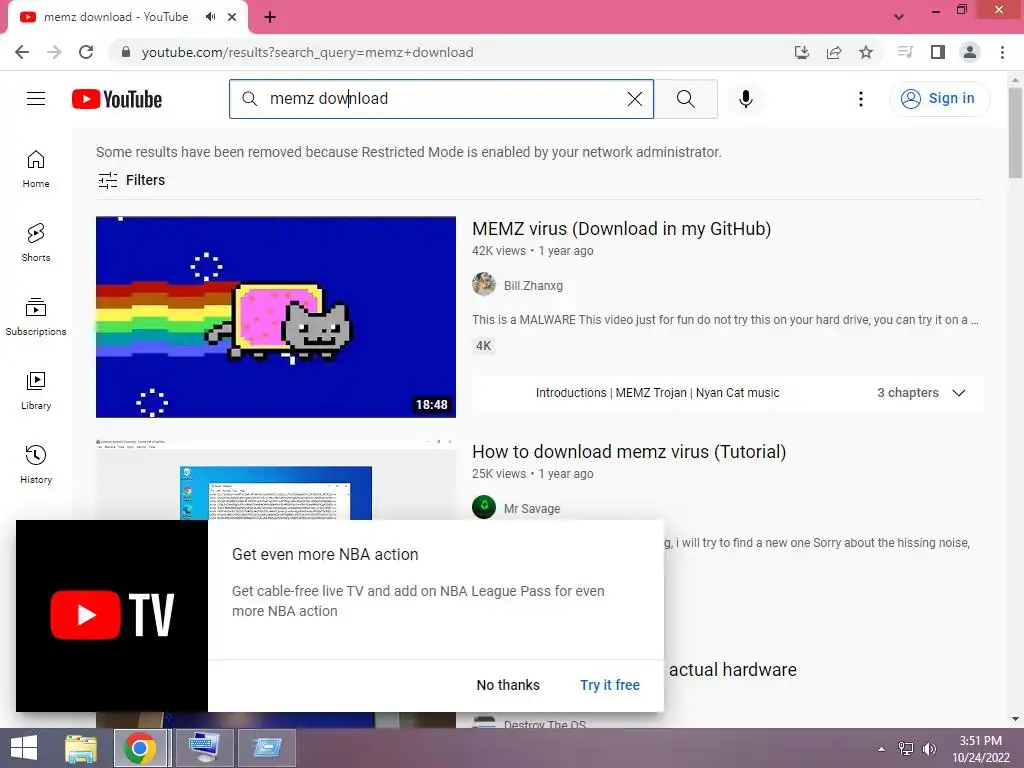Image resolution: width=1024 pixels, height=768 pixels.
Task: Bookmark this page with the star
Action: point(866,52)
